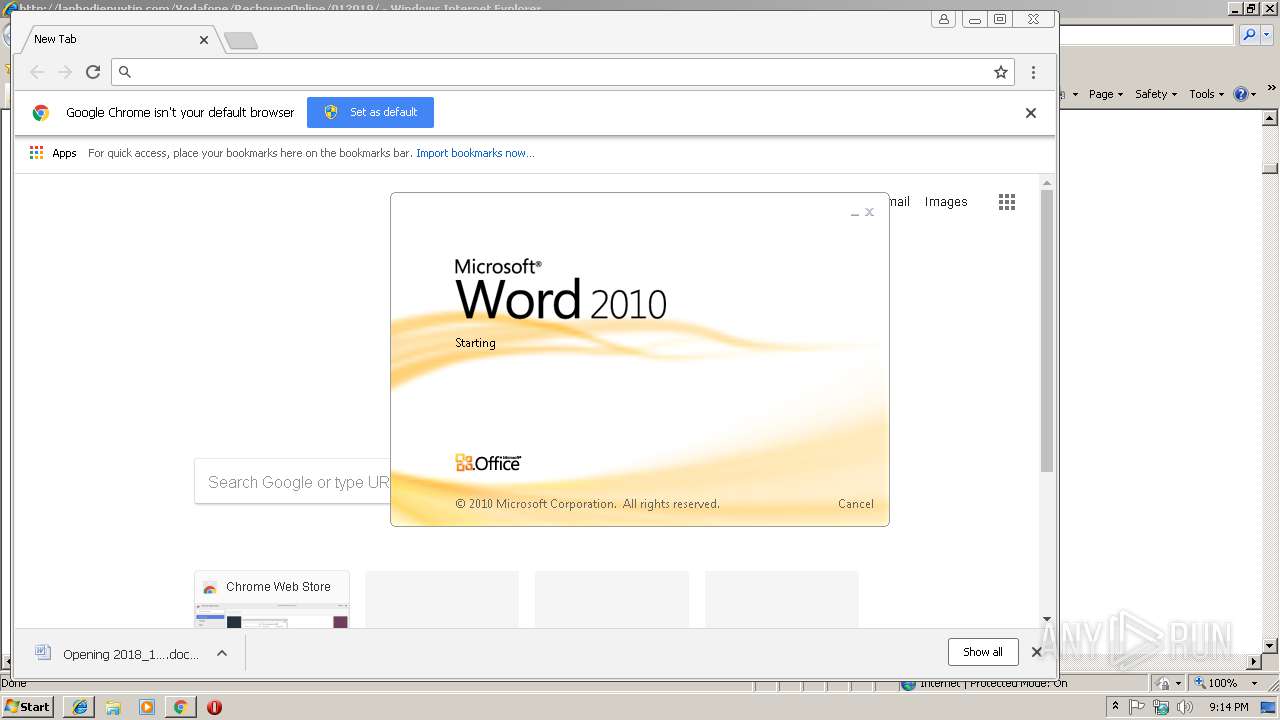Focus Chrome's address bar

click(562, 72)
